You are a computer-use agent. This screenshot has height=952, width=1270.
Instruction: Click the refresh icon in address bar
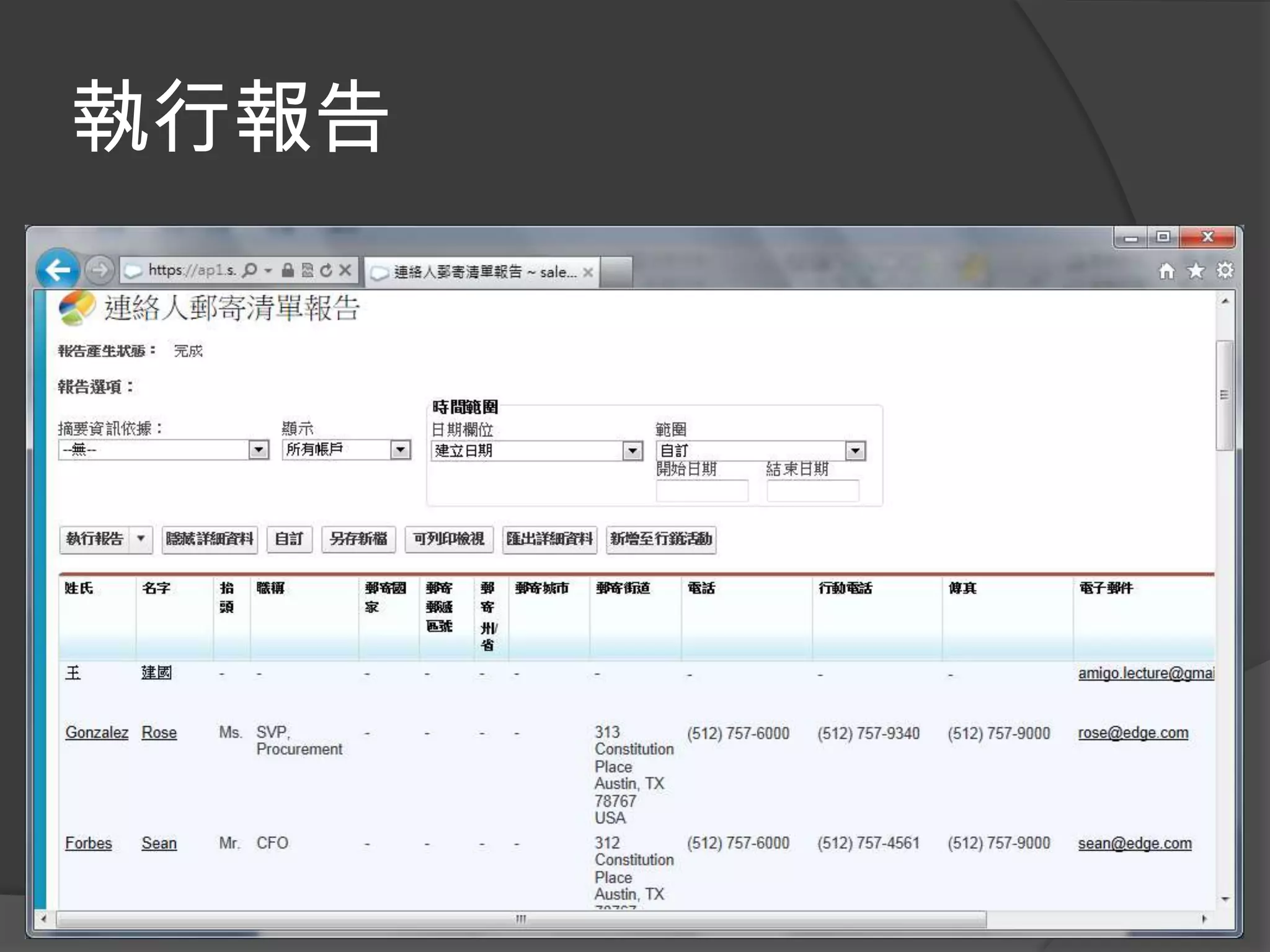pyautogui.click(x=326, y=270)
